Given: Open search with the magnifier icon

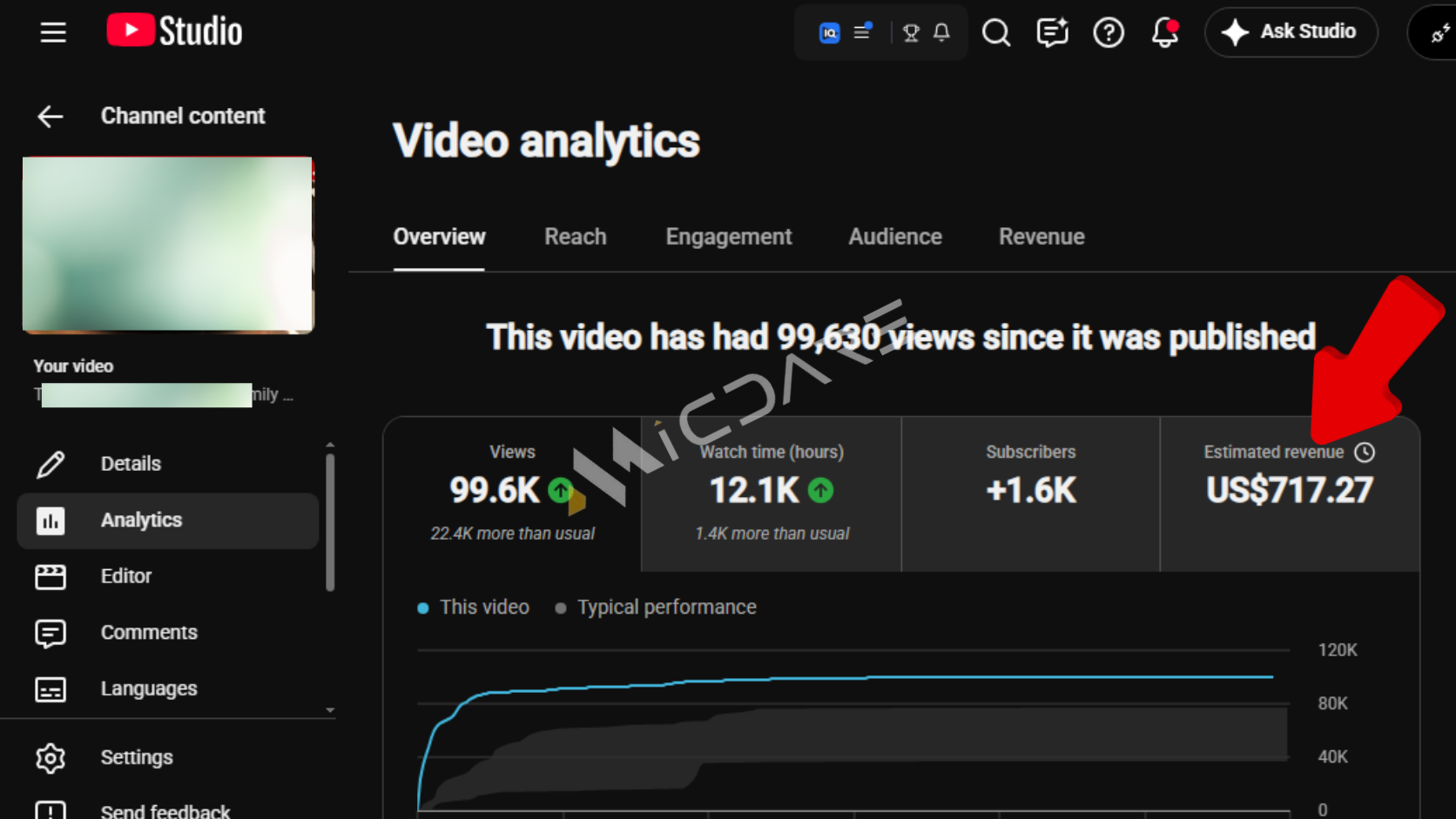Looking at the screenshot, I should pyautogui.click(x=996, y=33).
